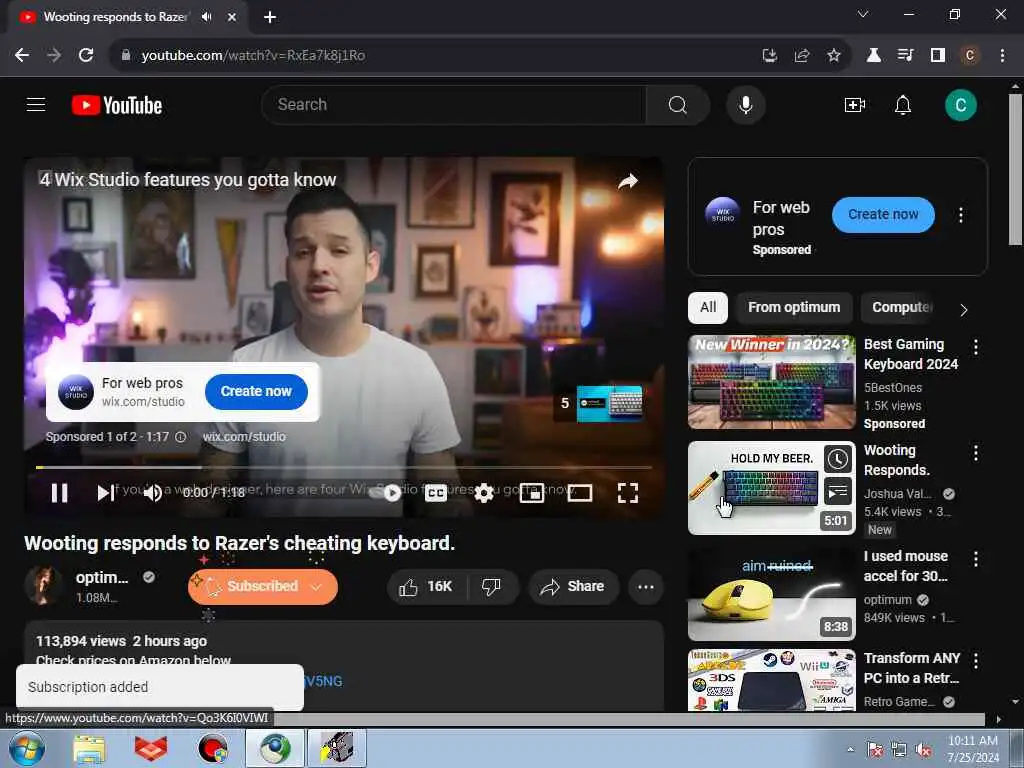
Task: Click Create now in sidebar ad
Action: tap(883, 214)
